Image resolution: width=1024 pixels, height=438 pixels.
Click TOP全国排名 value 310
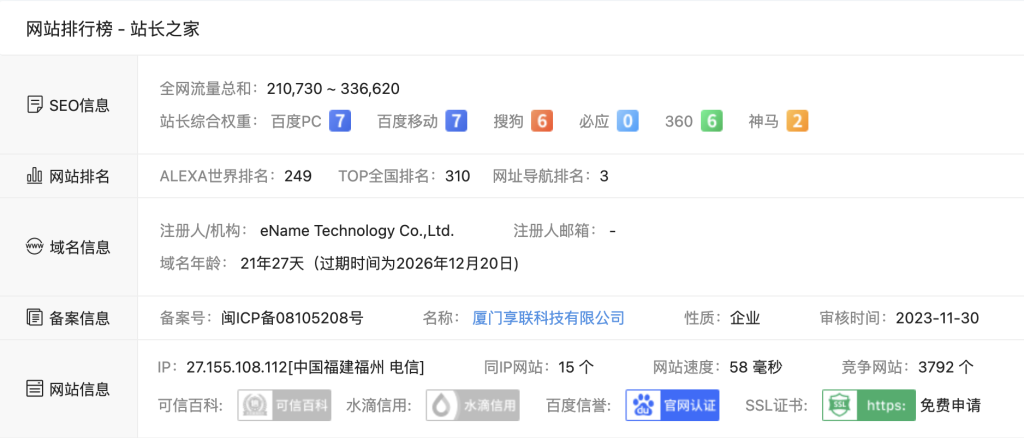pyautogui.click(x=458, y=176)
